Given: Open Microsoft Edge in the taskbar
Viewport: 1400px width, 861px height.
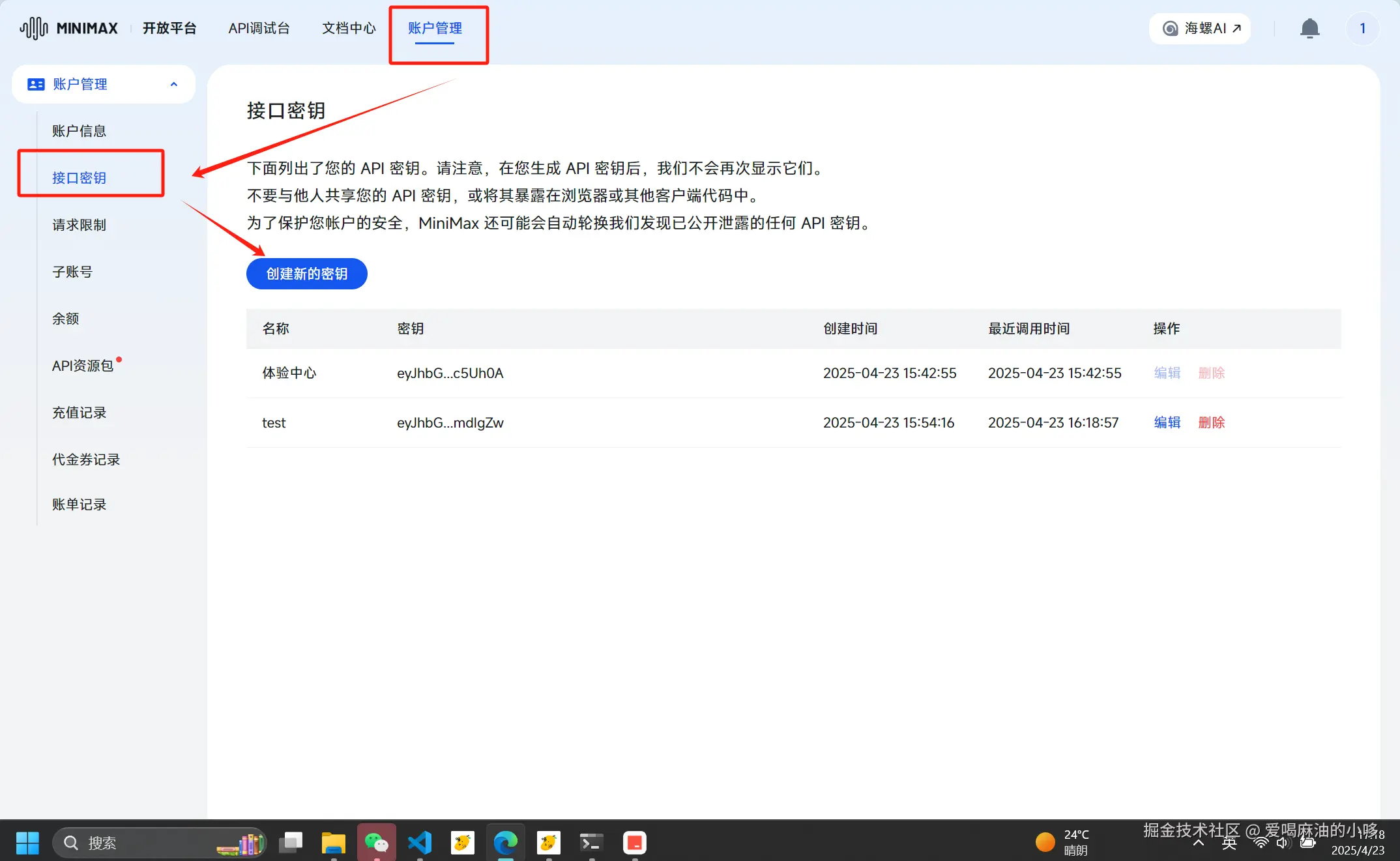Looking at the screenshot, I should (x=505, y=842).
